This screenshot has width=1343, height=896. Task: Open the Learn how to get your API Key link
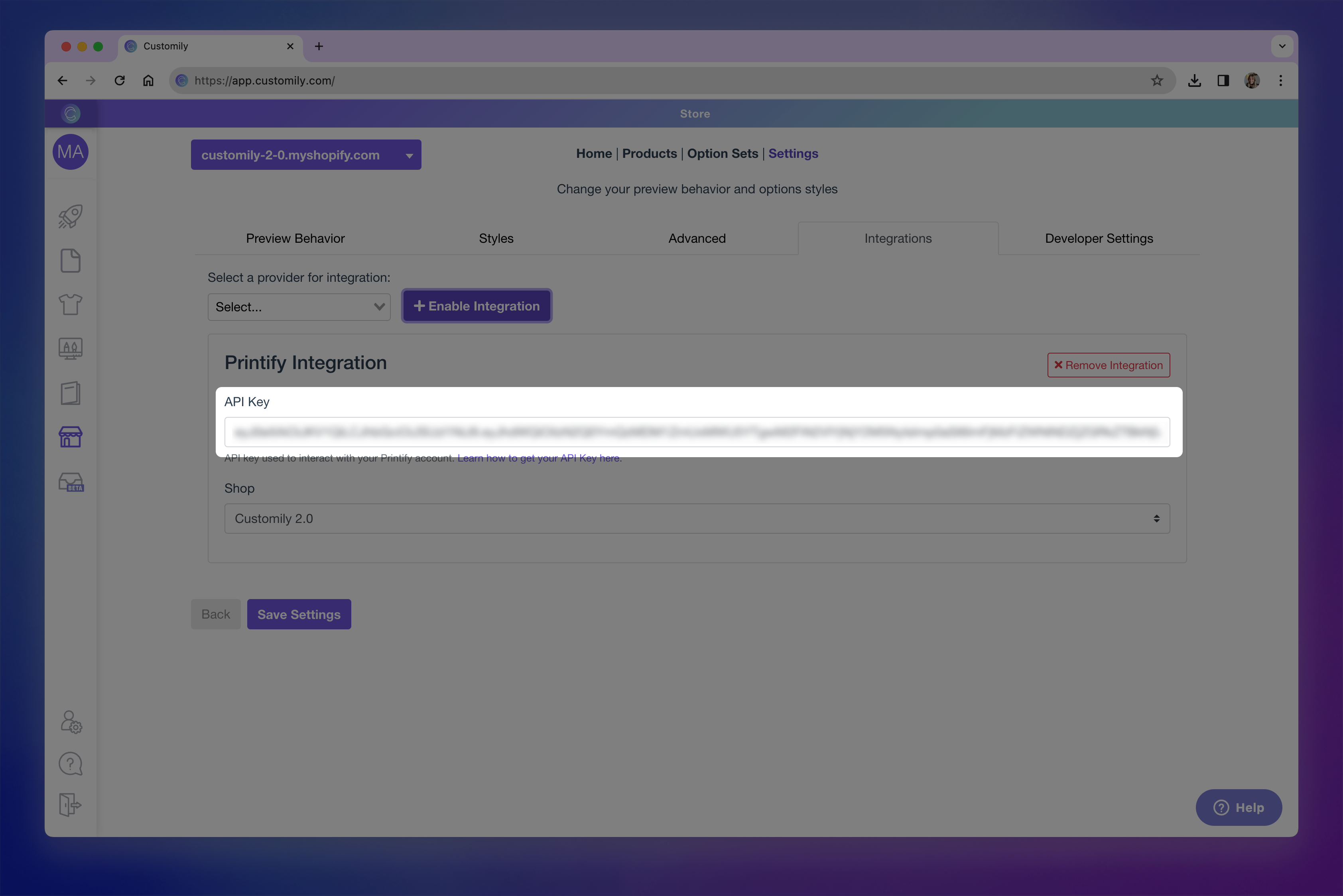pos(538,458)
